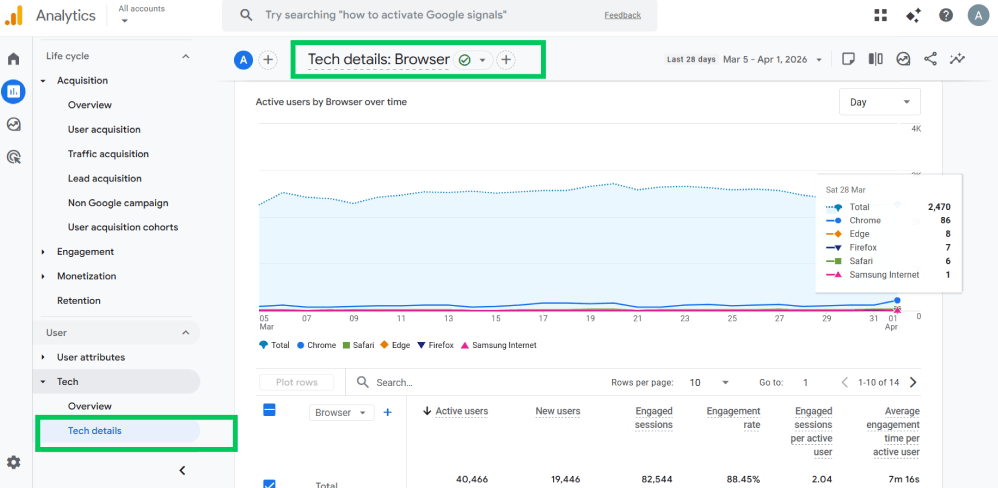Open the Rows per page dropdown
This screenshot has width=998, height=488.
point(709,382)
